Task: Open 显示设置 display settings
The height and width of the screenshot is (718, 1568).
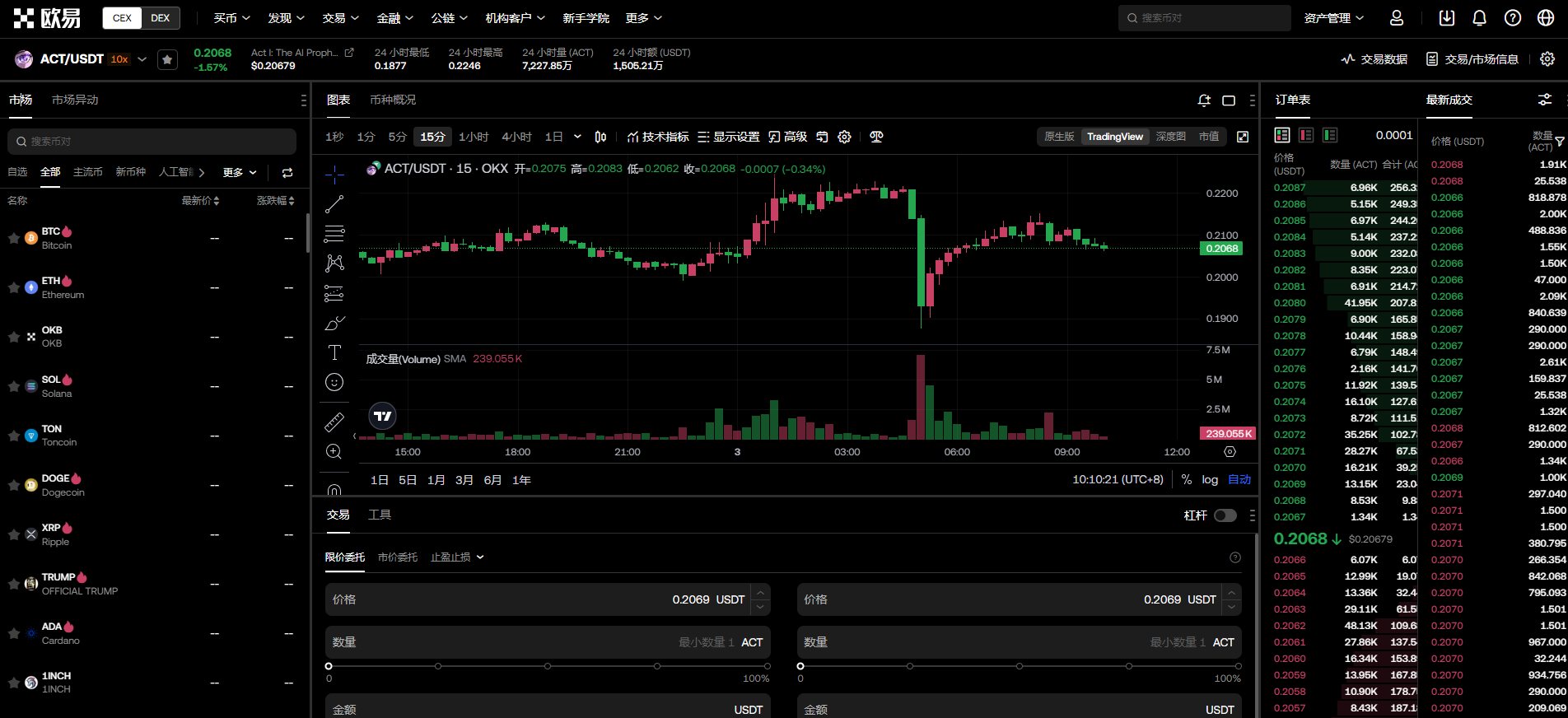Action: click(728, 137)
